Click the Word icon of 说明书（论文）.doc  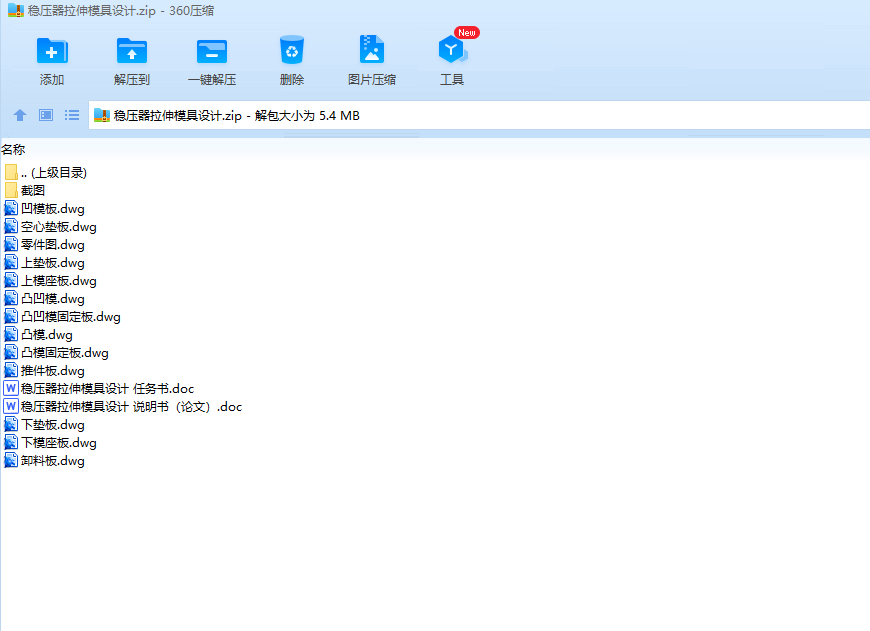[x=11, y=406]
